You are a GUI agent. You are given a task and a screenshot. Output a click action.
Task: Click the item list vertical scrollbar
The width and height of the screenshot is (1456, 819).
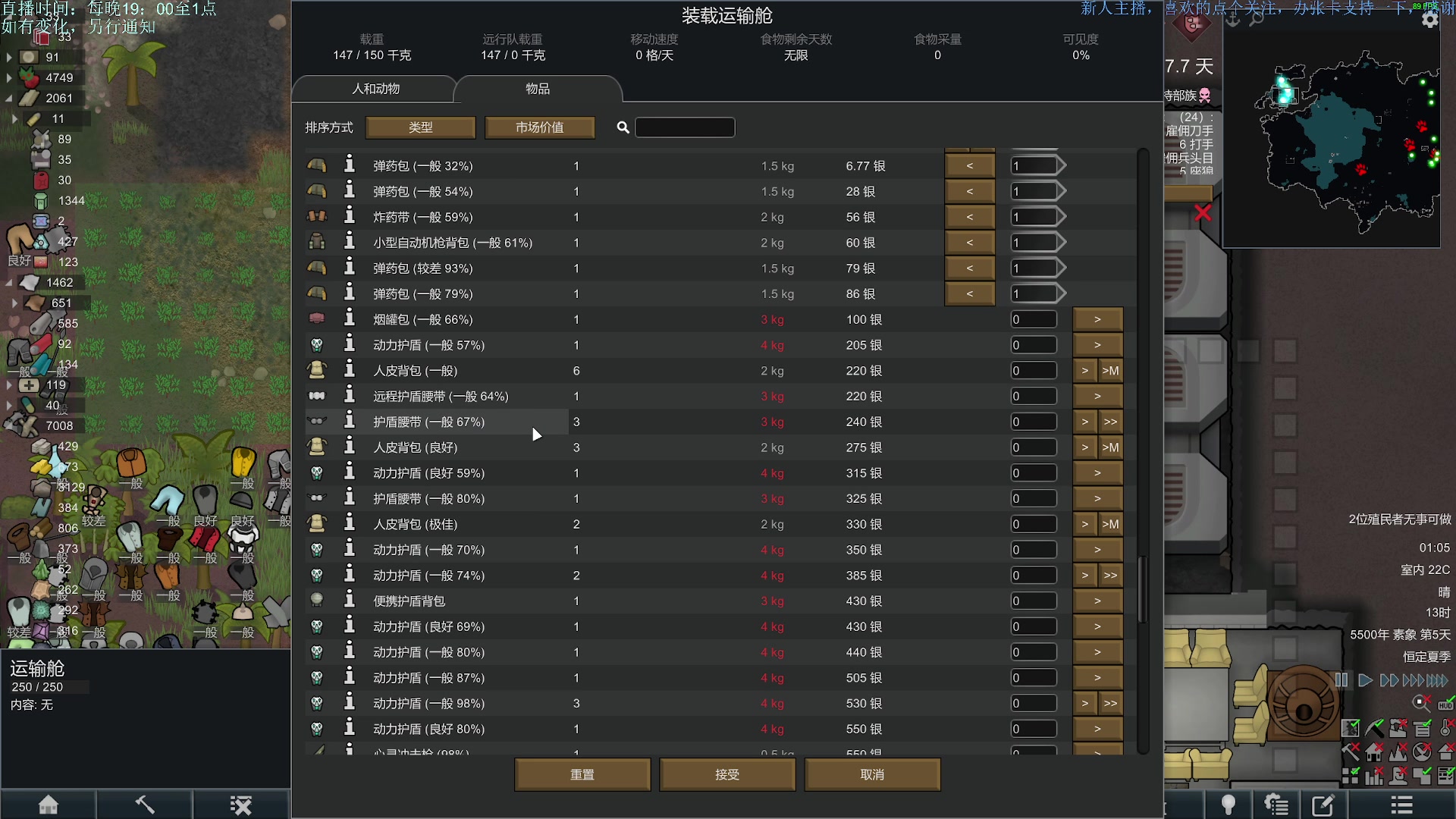(1143, 589)
